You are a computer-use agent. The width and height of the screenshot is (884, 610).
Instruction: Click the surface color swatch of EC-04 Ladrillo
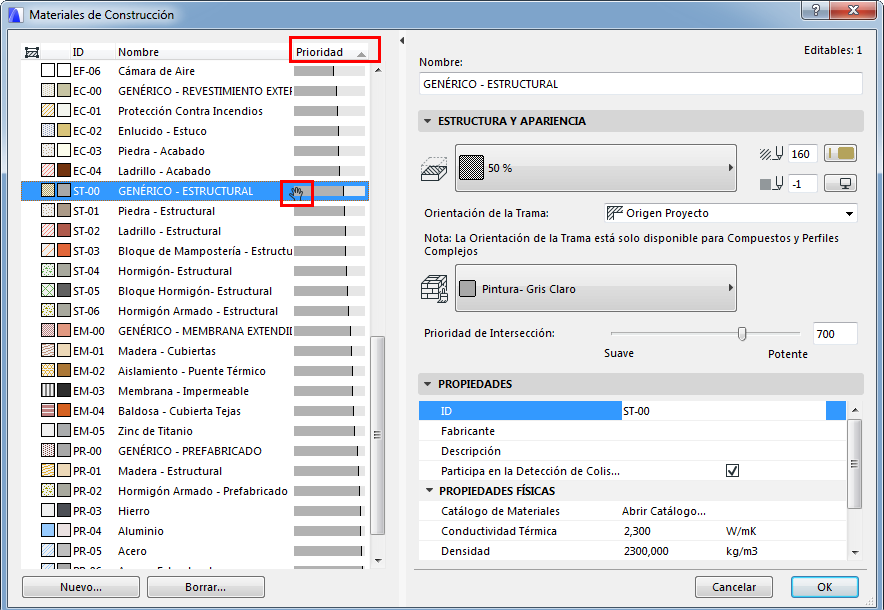64,171
